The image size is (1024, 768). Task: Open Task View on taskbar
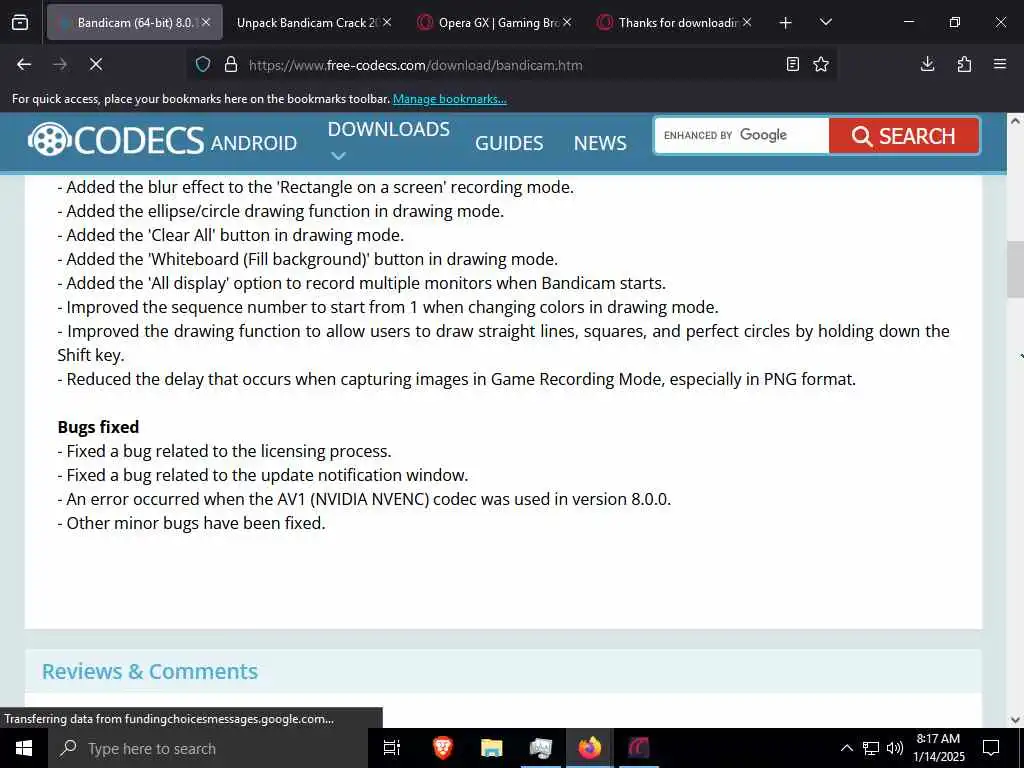tap(392, 748)
